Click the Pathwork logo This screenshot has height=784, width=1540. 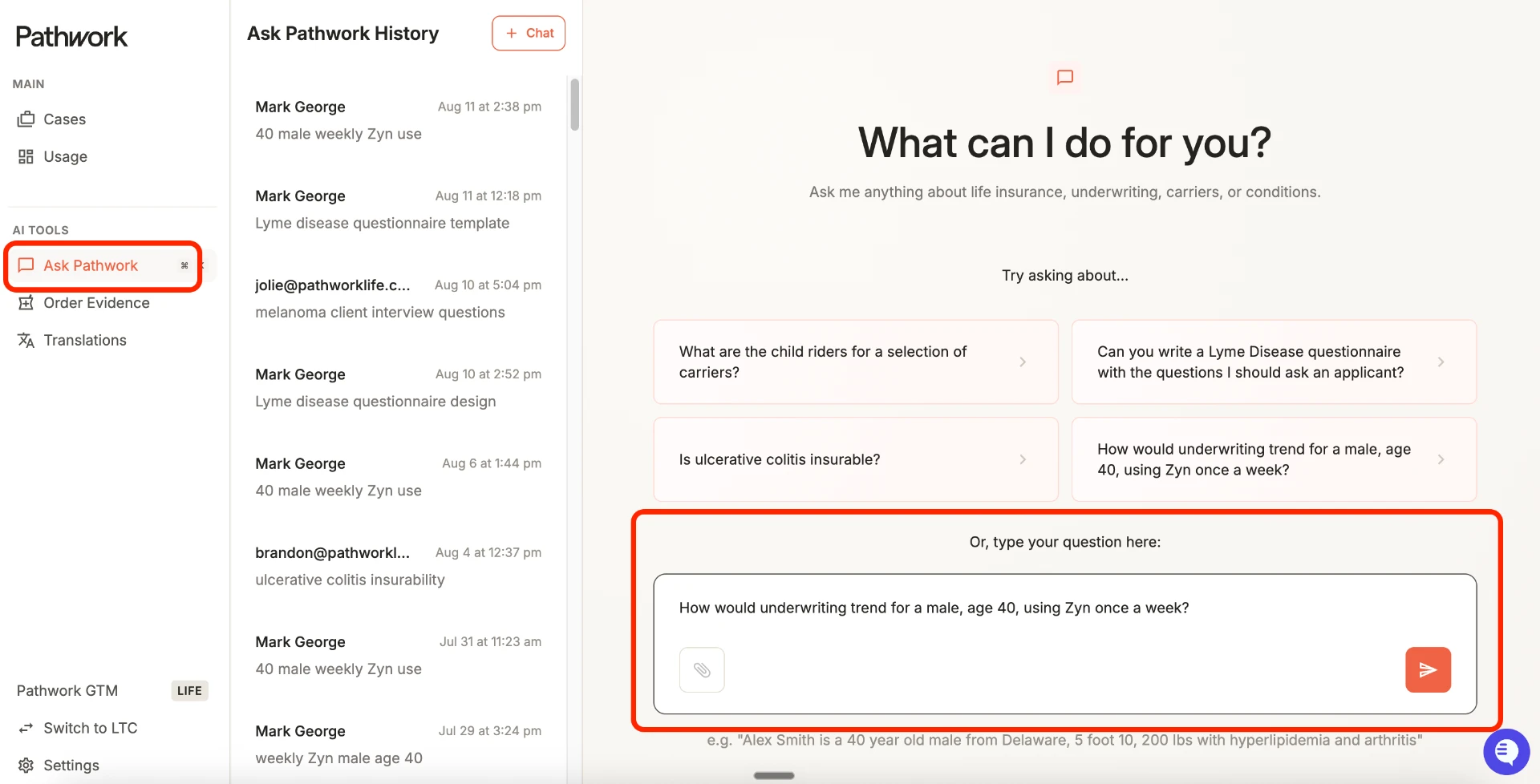pos(71,36)
